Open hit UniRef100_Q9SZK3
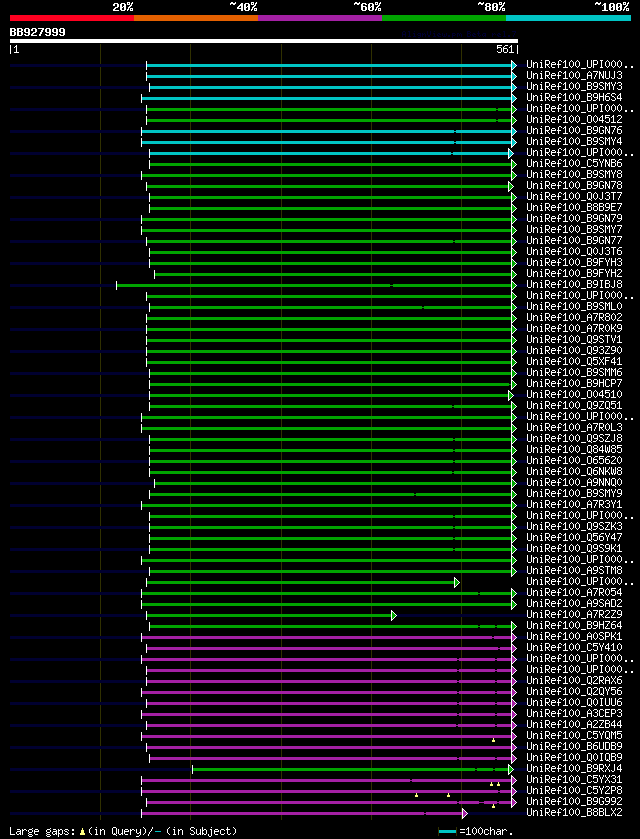This screenshot has width=640, height=839. [574, 527]
